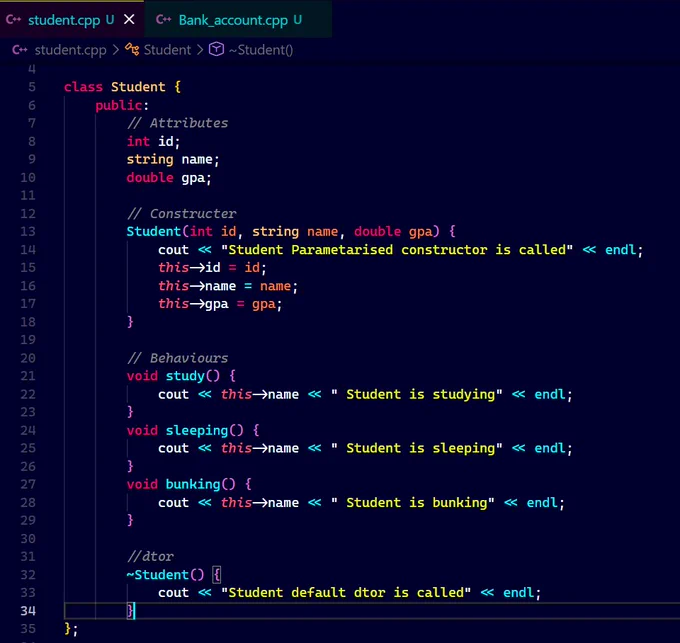Click line number 5 in the gutter
The image size is (680, 643).
(x=32, y=87)
